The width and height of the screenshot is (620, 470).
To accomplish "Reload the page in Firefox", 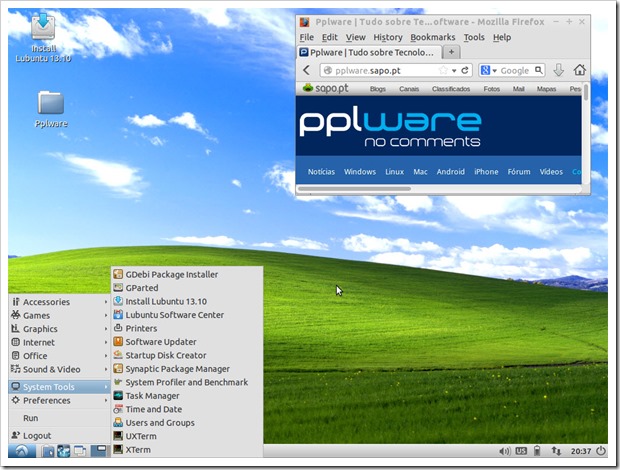I will (x=465, y=70).
